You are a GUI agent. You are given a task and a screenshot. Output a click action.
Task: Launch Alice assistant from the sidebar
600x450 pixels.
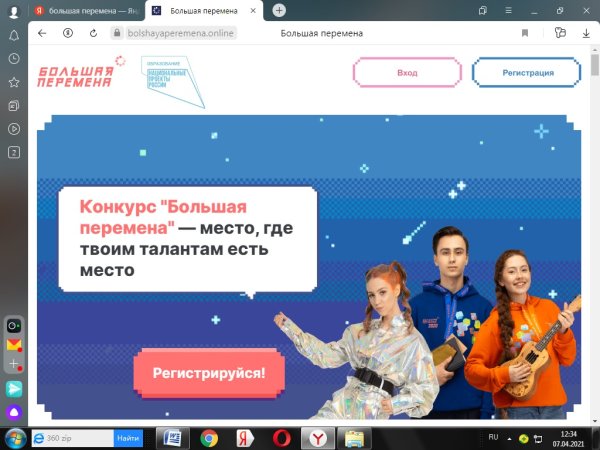click(14, 412)
